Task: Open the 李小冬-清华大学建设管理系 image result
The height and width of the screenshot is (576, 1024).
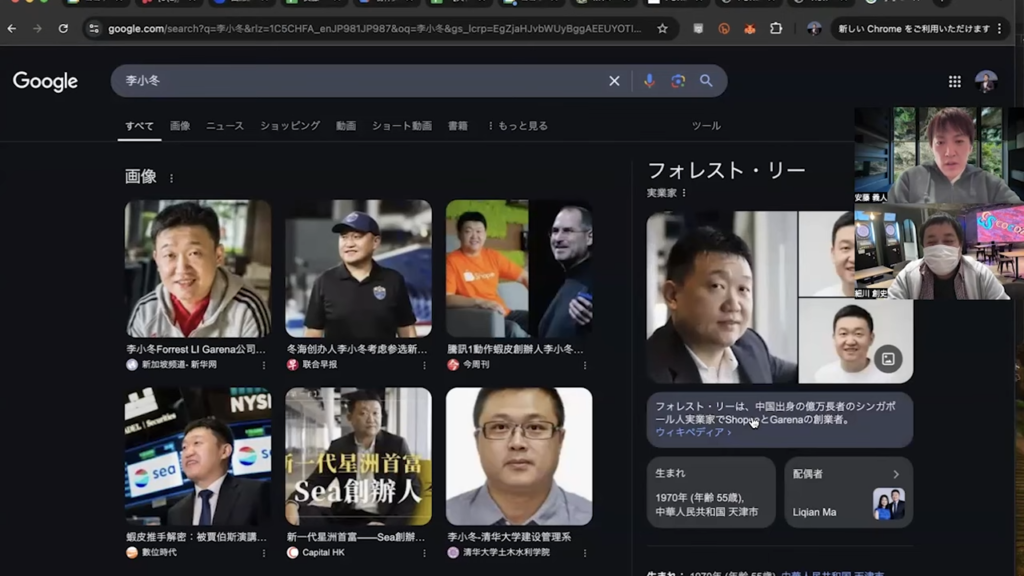Action: click(519, 456)
